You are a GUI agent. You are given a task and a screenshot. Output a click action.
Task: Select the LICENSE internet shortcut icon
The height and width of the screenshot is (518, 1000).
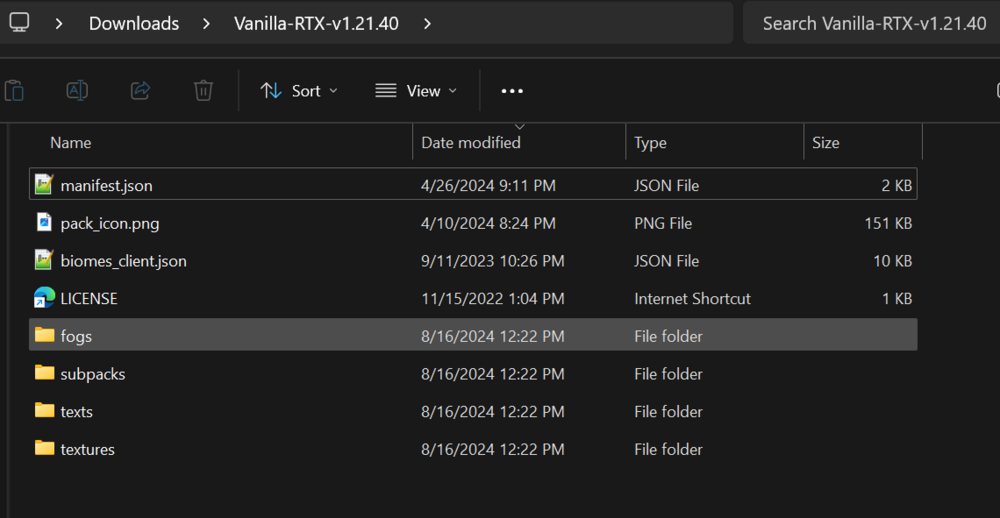[x=45, y=298]
